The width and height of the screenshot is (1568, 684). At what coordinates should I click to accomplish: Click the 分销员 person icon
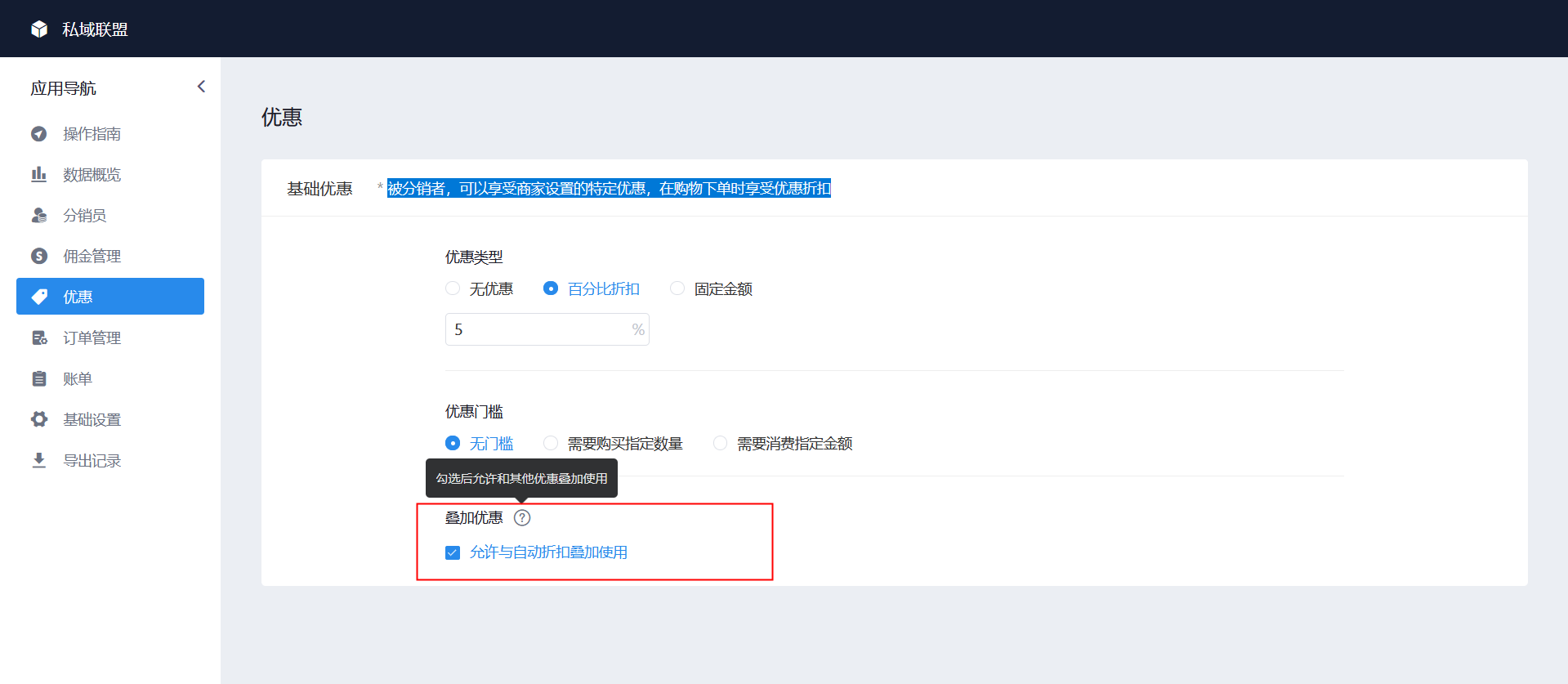coord(39,216)
